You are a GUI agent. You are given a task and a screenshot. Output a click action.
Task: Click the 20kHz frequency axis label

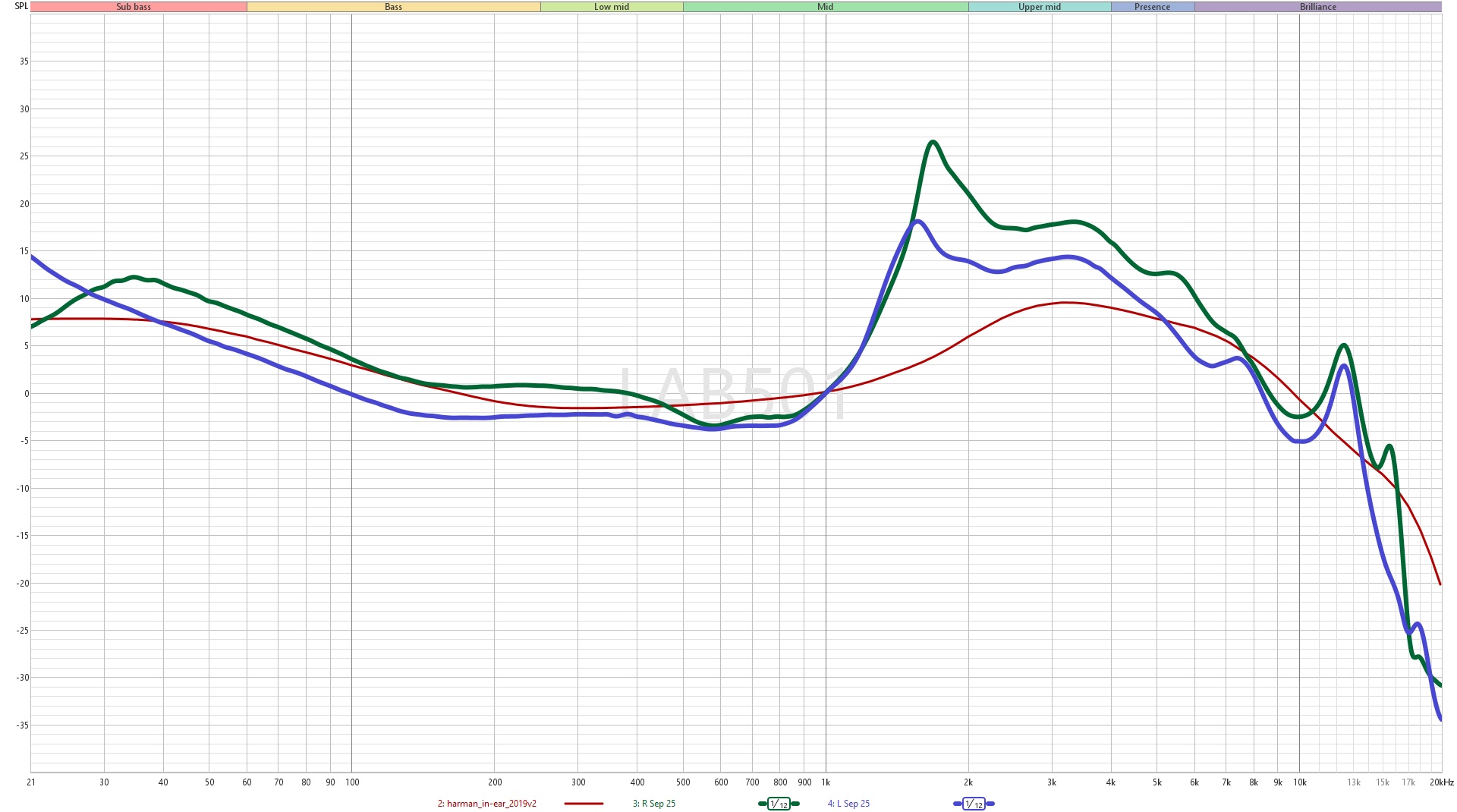coord(1441,782)
